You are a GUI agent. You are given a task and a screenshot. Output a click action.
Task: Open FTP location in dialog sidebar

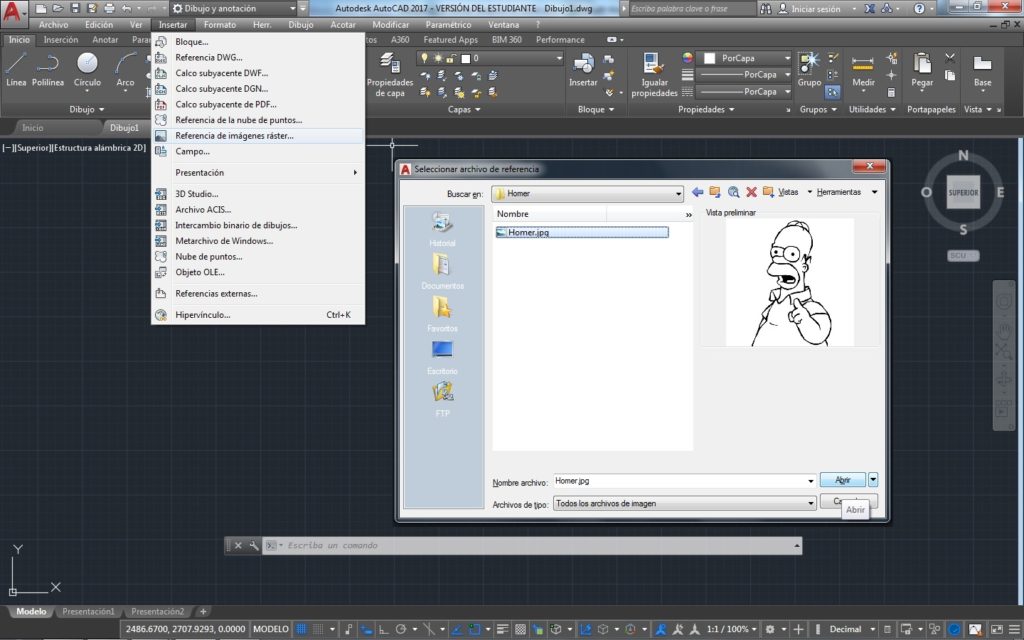point(442,399)
